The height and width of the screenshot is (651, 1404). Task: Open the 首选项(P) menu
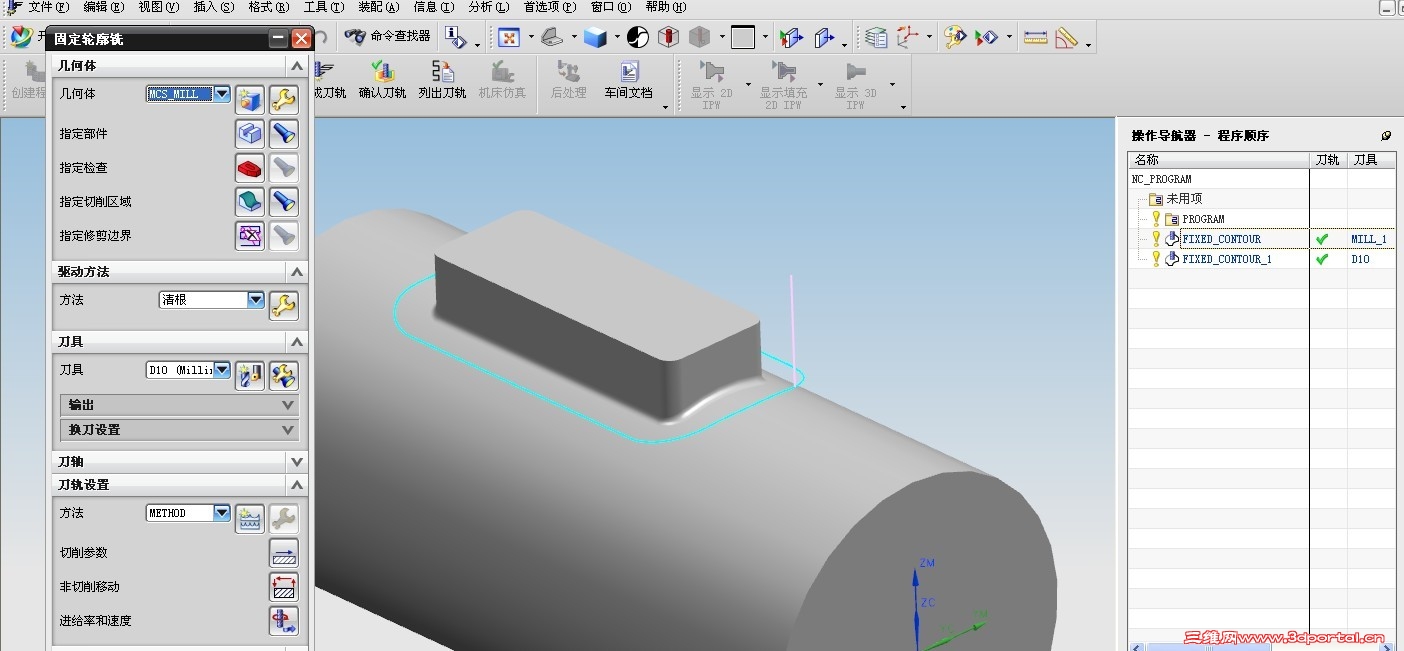[550, 7]
